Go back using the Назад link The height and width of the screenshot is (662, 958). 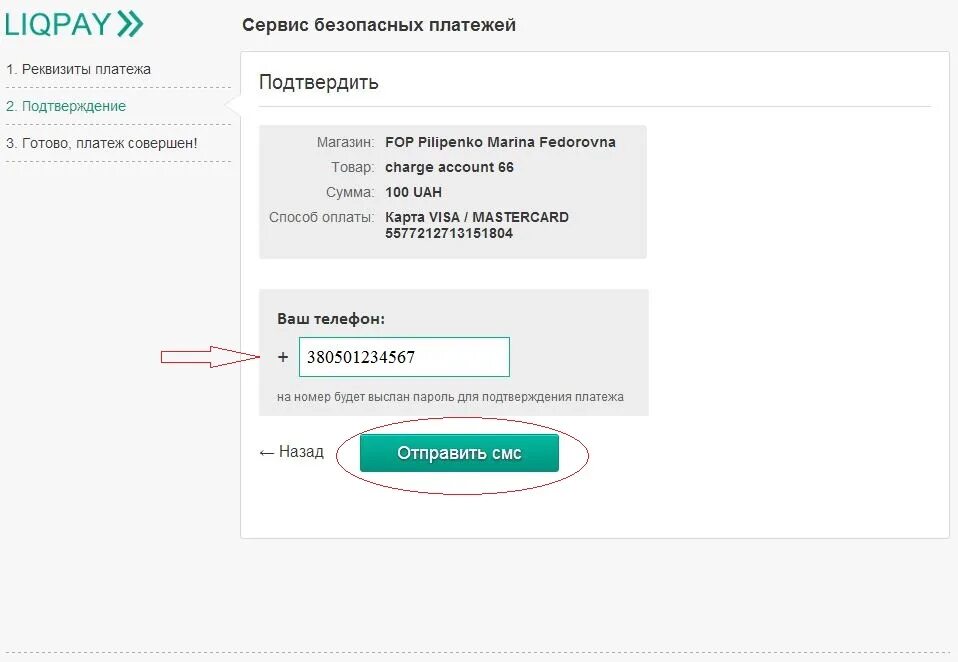pos(292,452)
